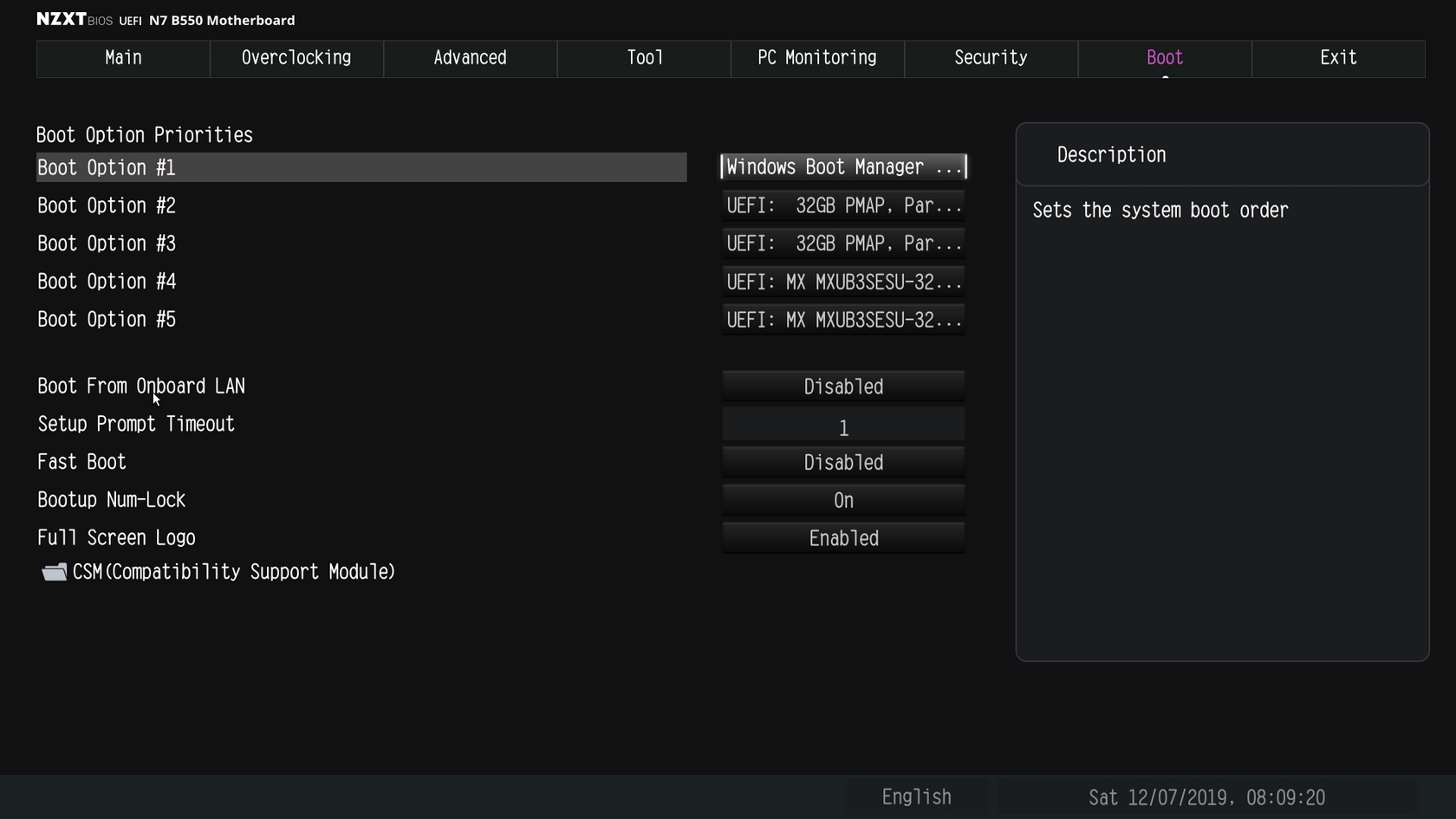Select the Full Screen Logo label
The width and height of the screenshot is (1456, 819).
[116, 539]
